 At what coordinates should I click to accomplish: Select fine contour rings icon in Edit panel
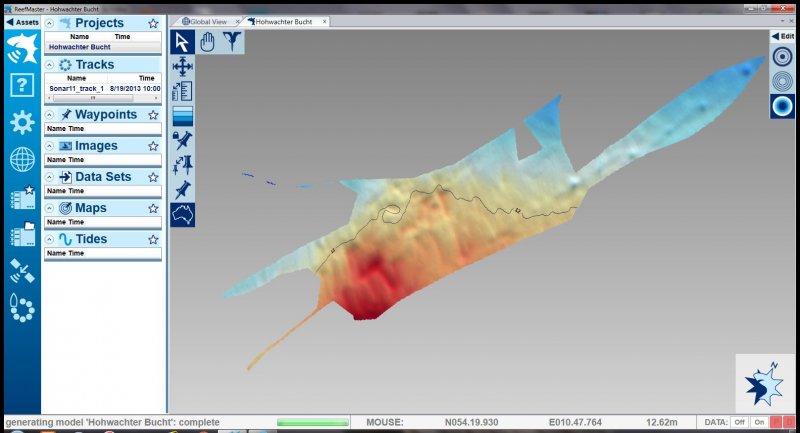pyautogui.click(x=782, y=81)
